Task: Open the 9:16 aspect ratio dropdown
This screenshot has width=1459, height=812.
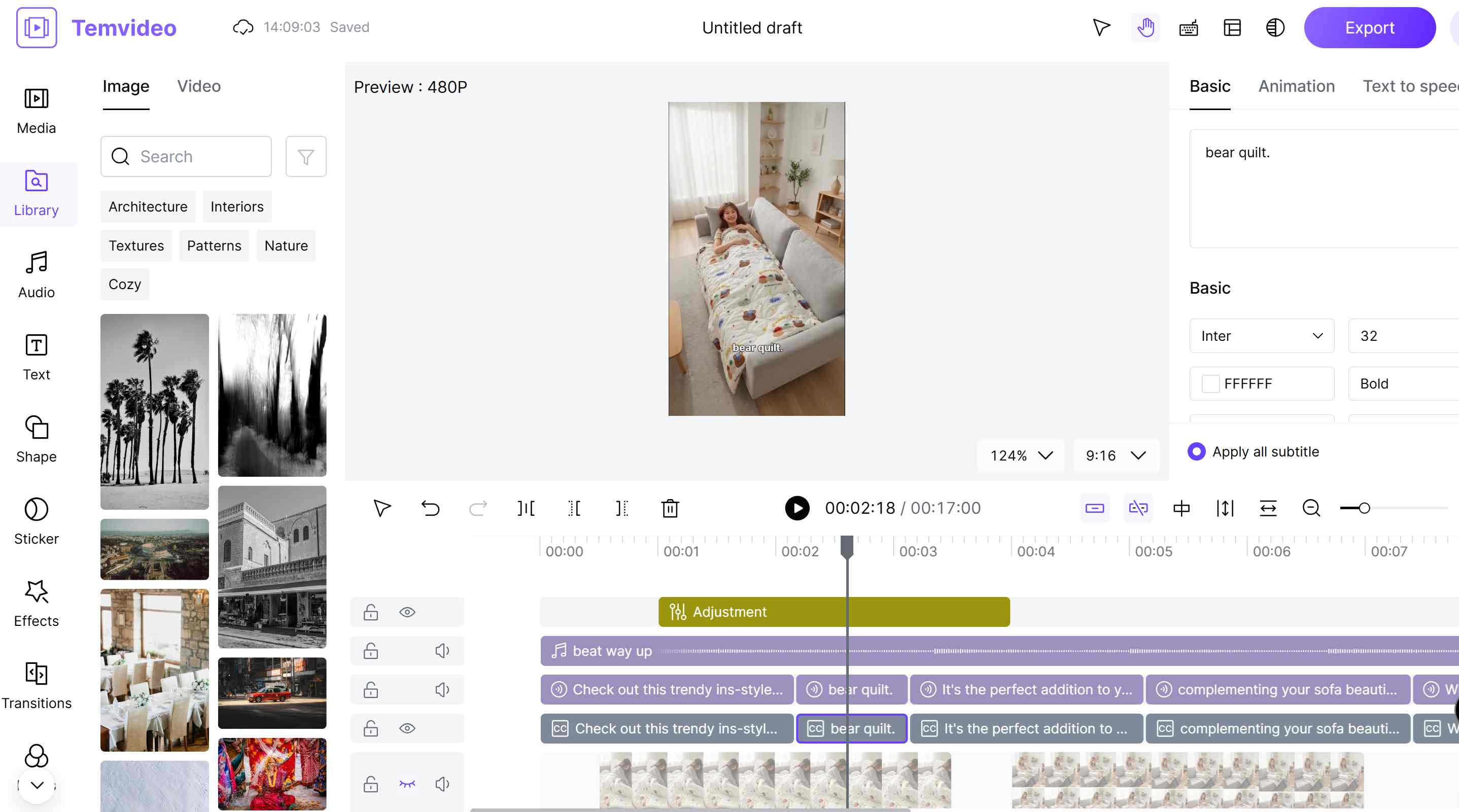Action: [1116, 455]
